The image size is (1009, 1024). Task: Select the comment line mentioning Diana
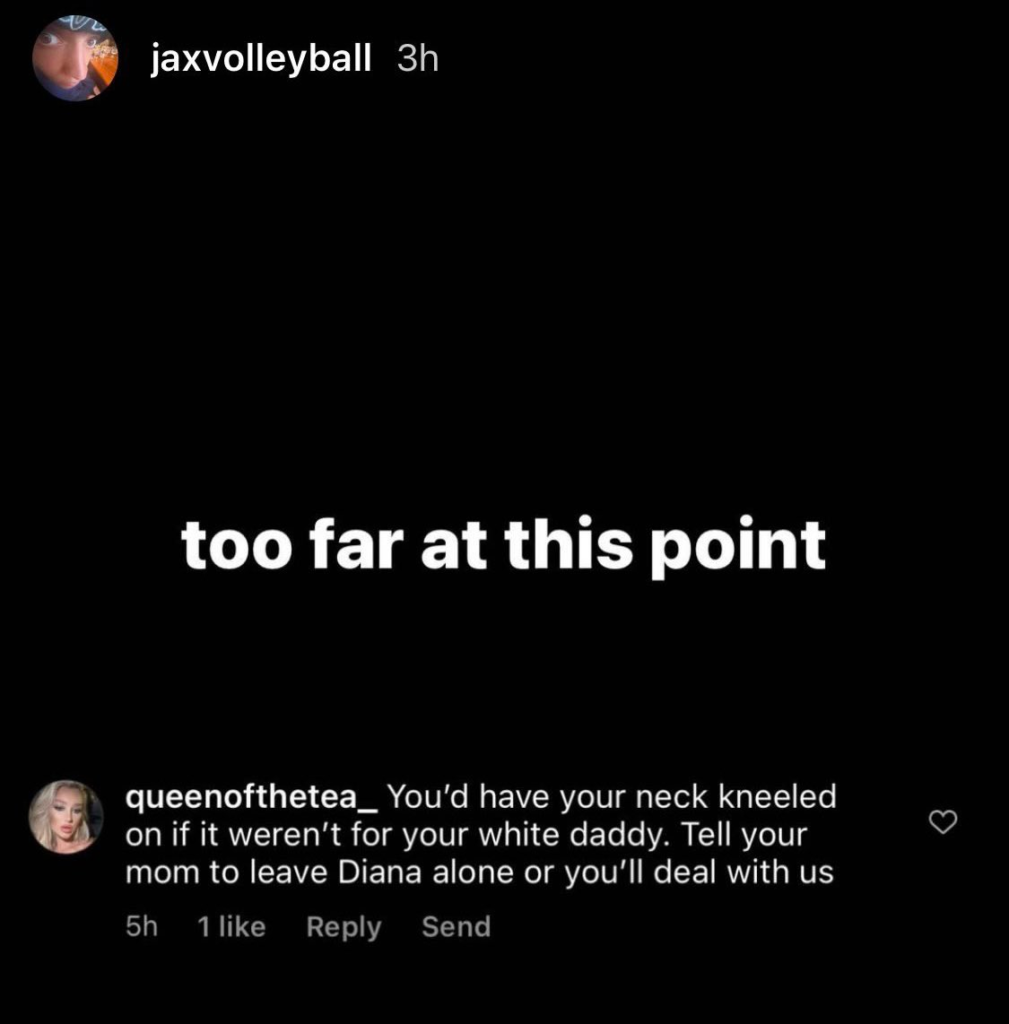479,872
